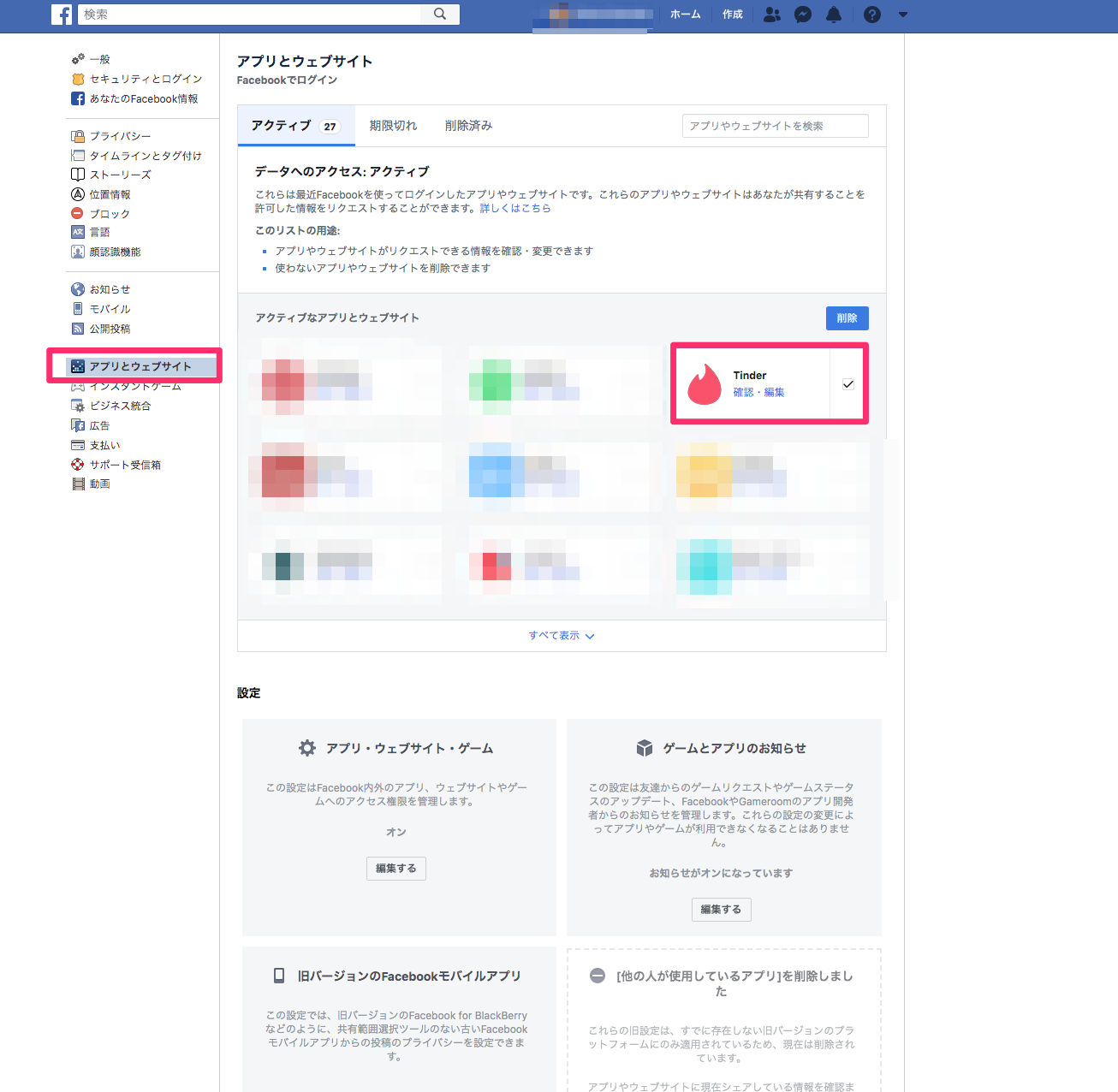The height and width of the screenshot is (1092, 1118).
Task: Click the gear icon beside アプリ・ウェブサイト・ゲーム
Action: tap(307, 748)
